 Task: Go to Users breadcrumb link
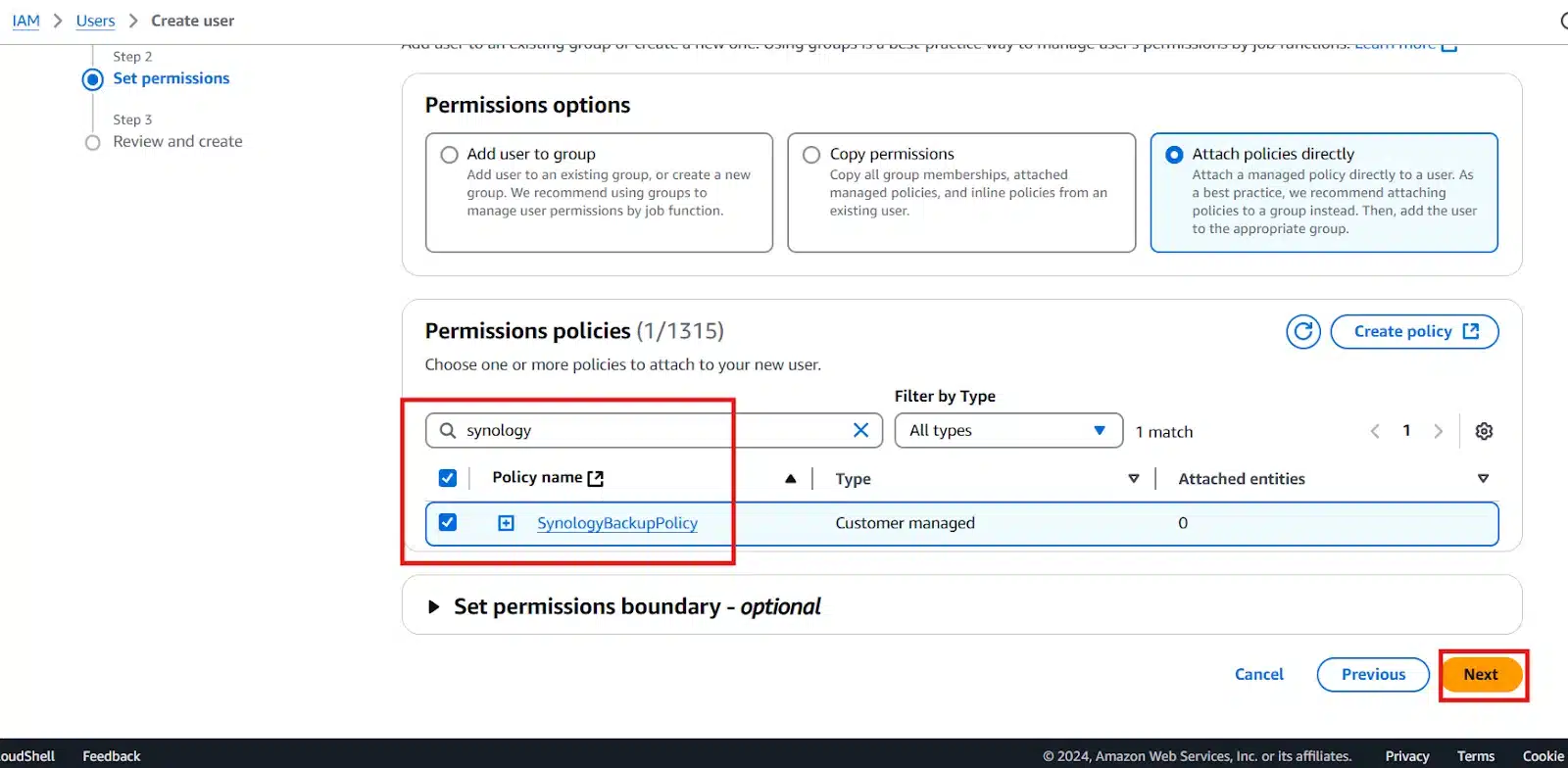(x=95, y=21)
